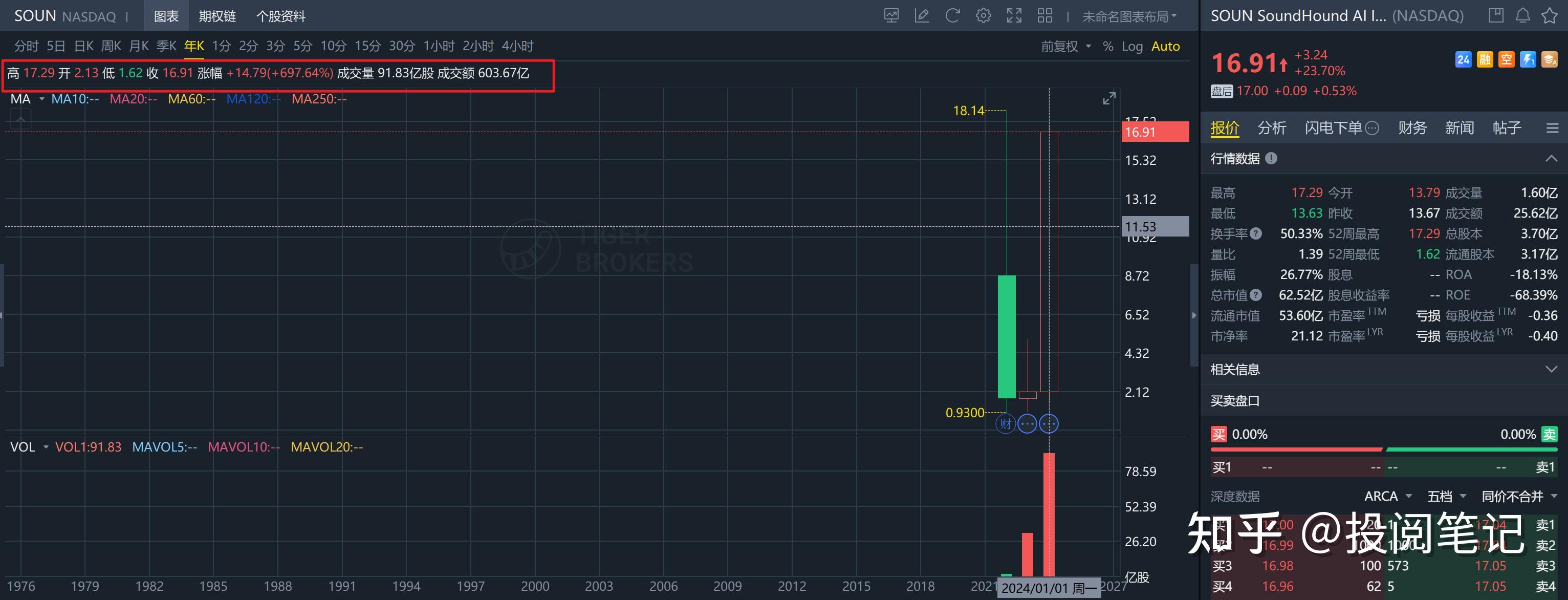Click the 财 earnings marker on chart

pos(1005,423)
